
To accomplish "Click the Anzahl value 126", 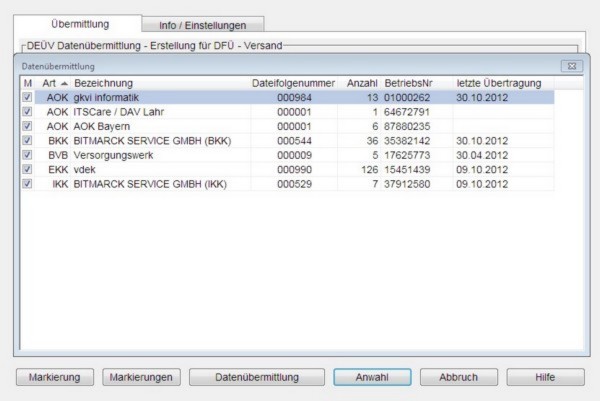I will click(x=370, y=170).
